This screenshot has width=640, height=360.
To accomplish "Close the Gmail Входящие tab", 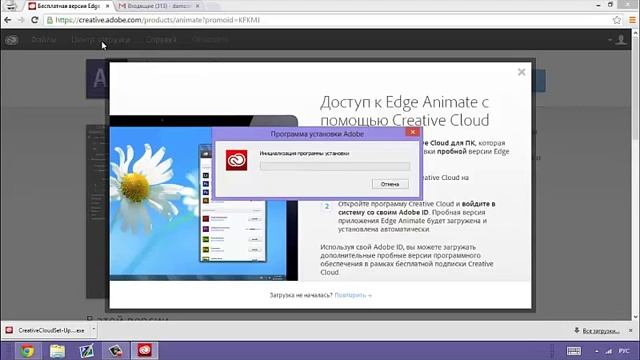I will coord(197,6).
